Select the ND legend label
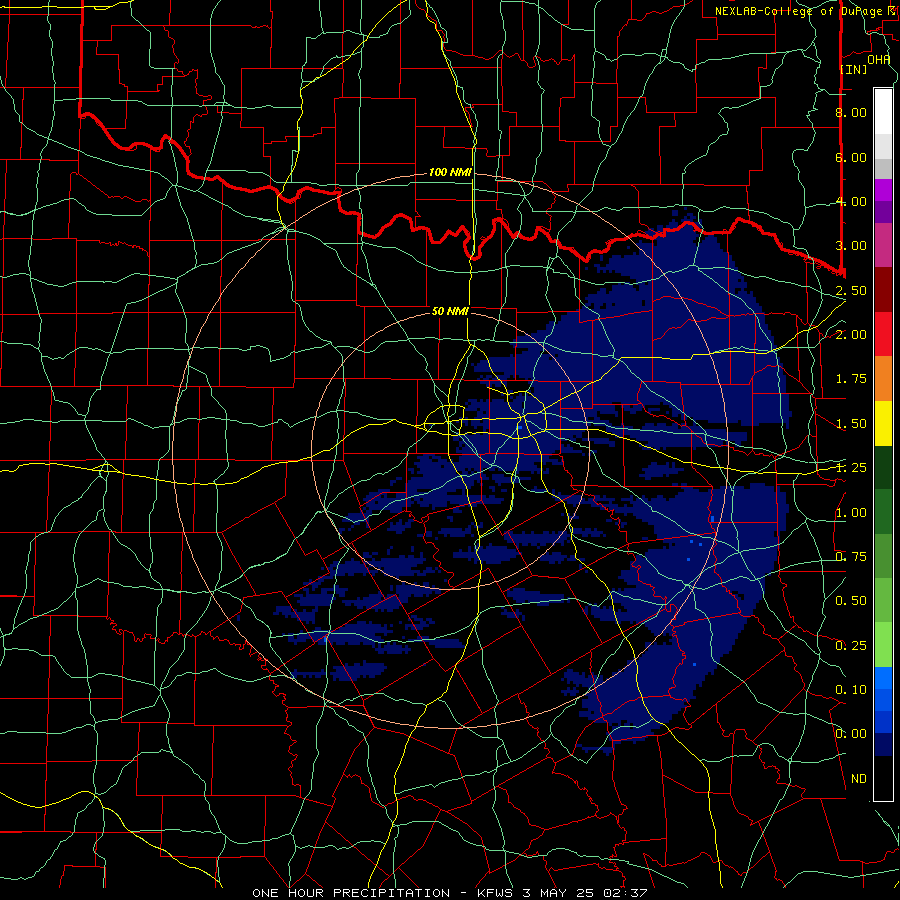This screenshot has height=900, width=900. coord(859,779)
